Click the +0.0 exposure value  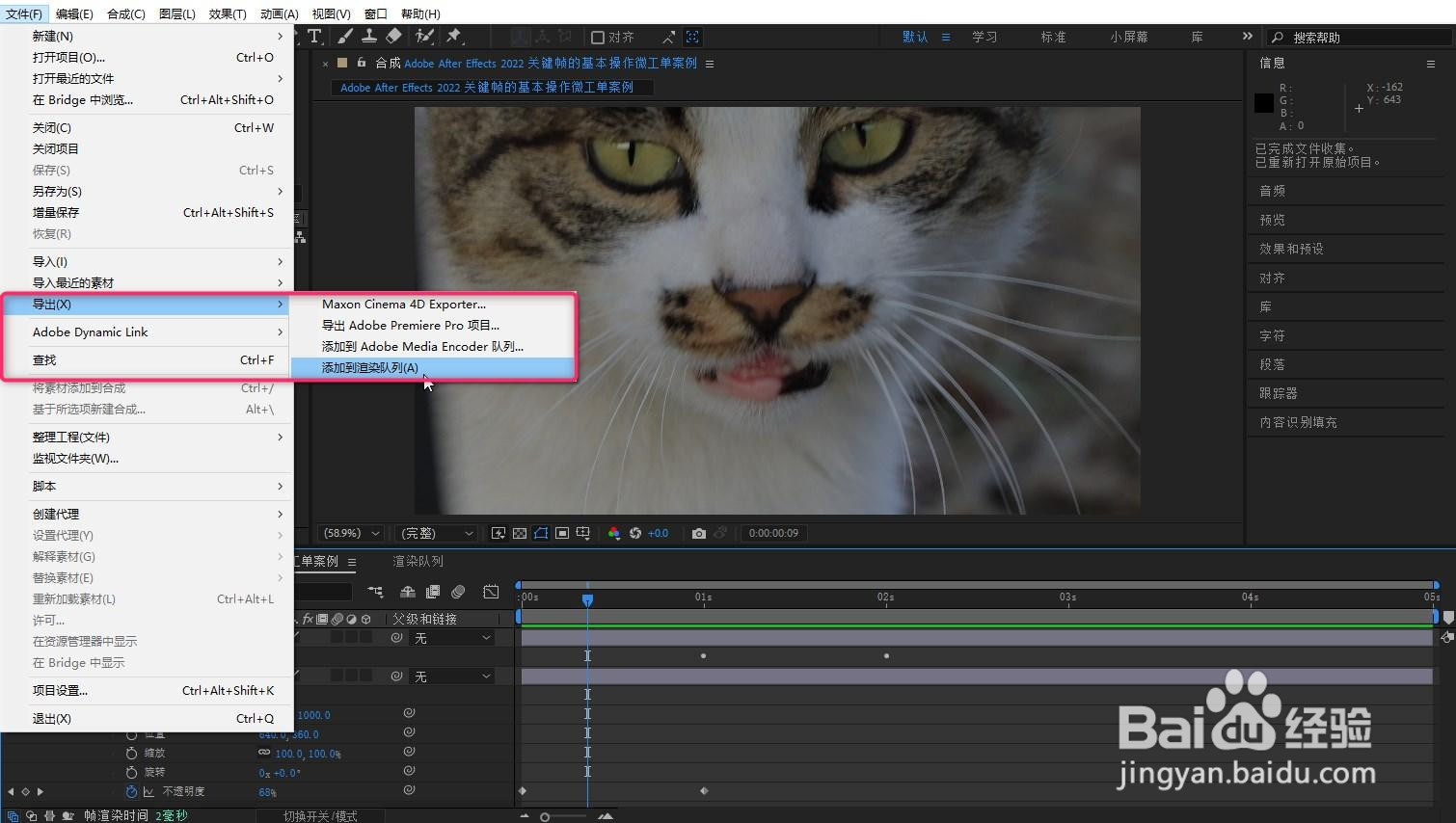[x=658, y=533]
